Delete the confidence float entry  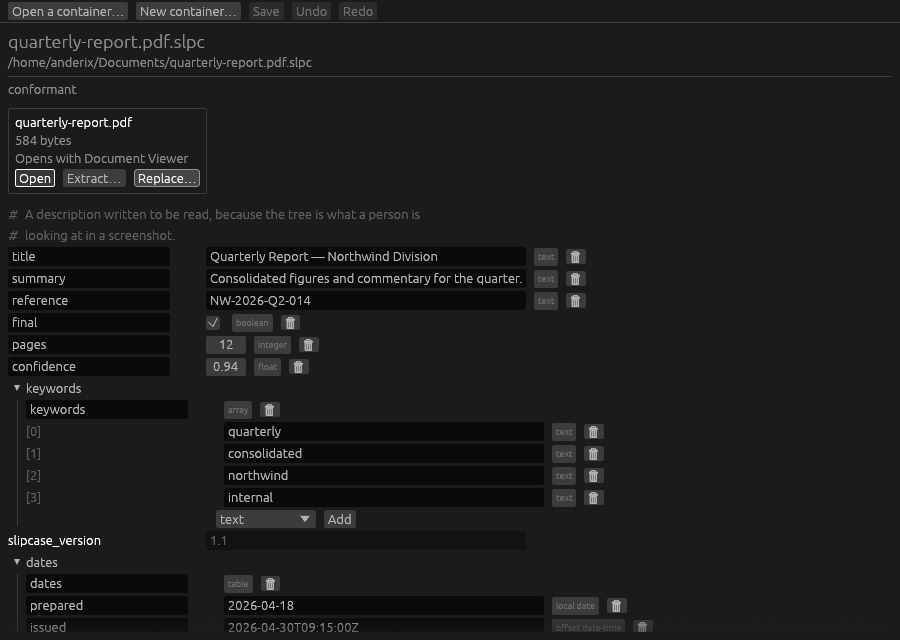coord(298,367)
